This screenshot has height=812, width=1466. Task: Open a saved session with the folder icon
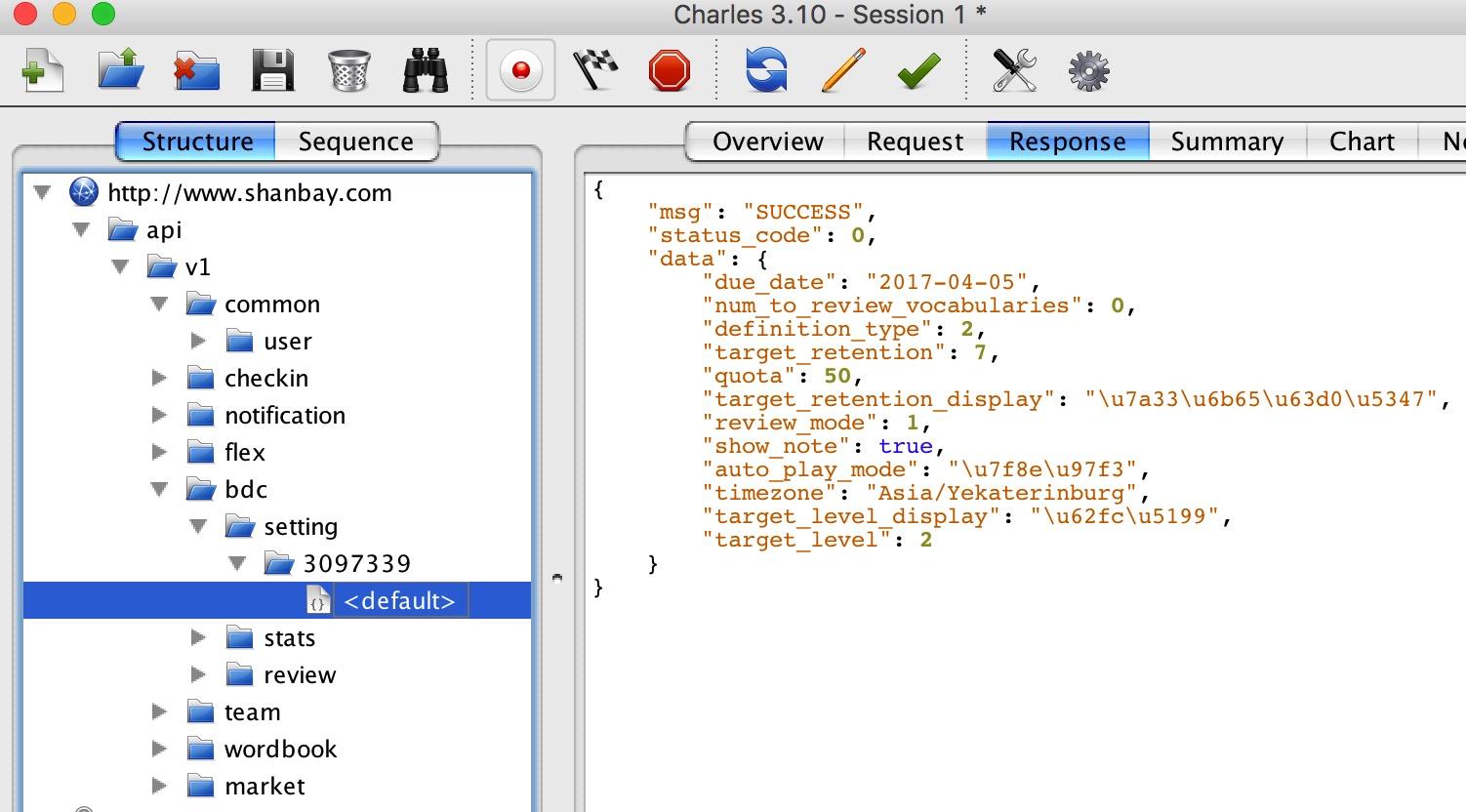click(x=121, y=71)
